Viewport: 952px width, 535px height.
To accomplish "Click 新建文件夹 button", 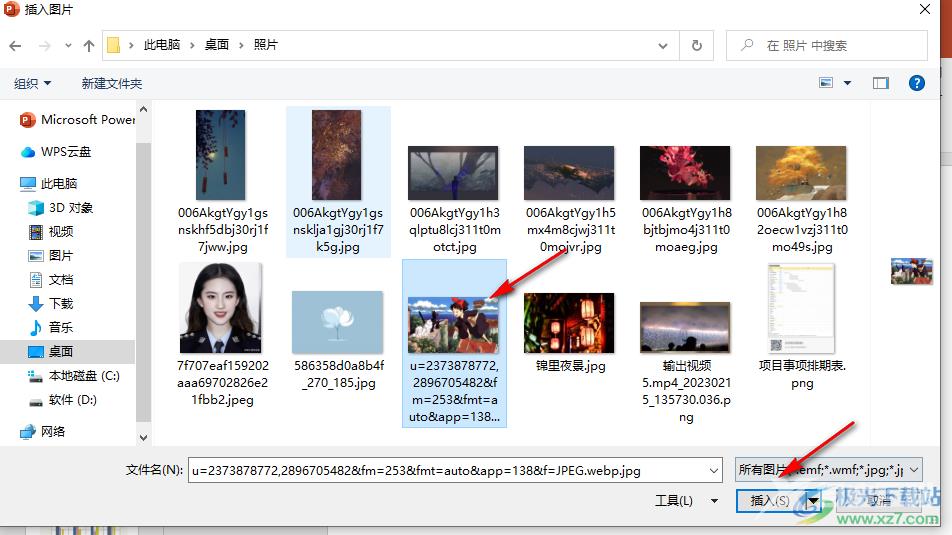I will point(112,83).
